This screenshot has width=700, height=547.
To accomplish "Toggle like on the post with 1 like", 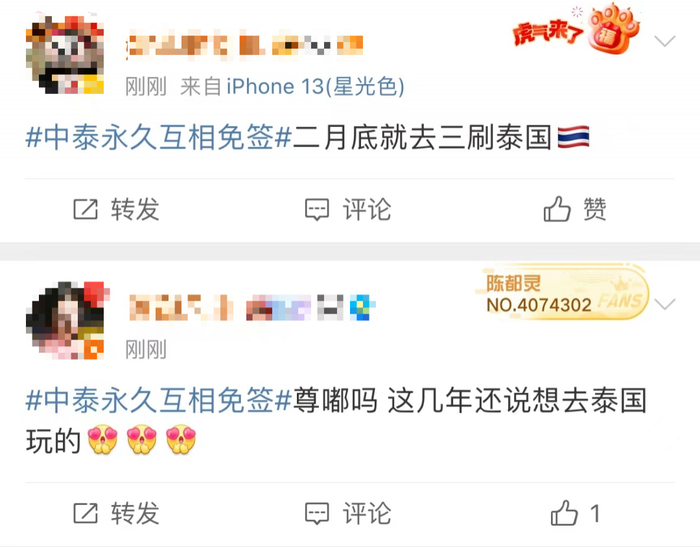I will coord(564,513).
